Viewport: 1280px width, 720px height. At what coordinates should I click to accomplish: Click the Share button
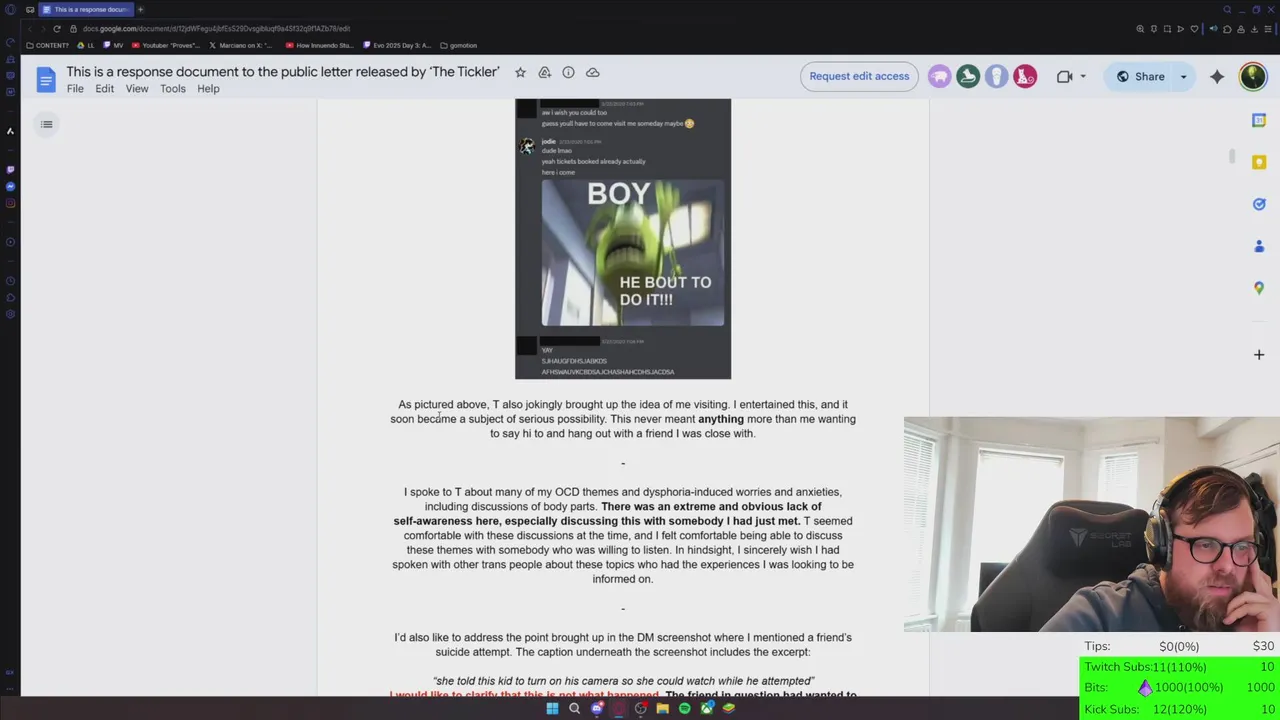tap(1139, 76)
